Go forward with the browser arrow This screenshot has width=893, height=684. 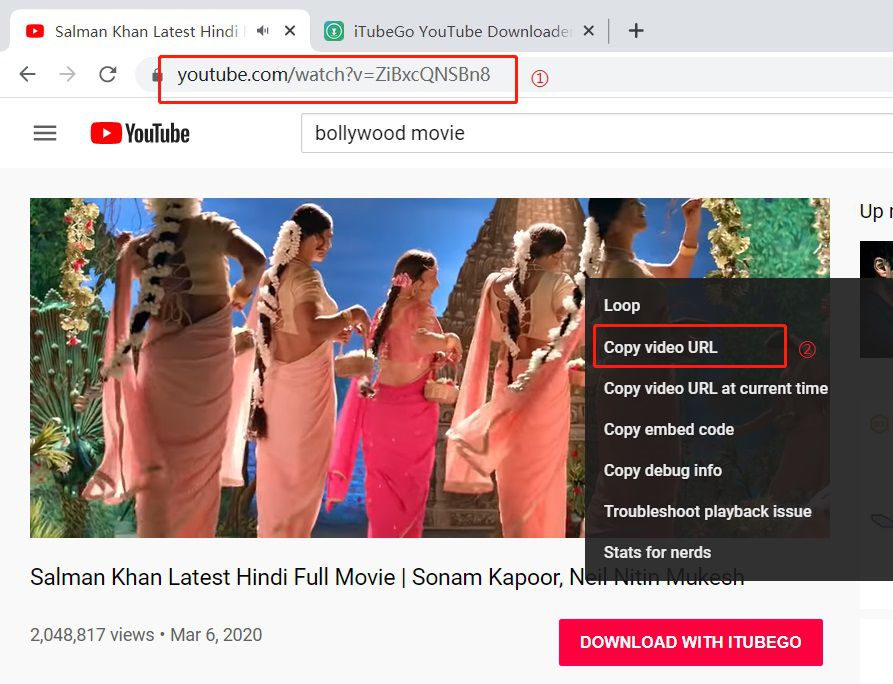pyautogui.click(x=67, y=74)
